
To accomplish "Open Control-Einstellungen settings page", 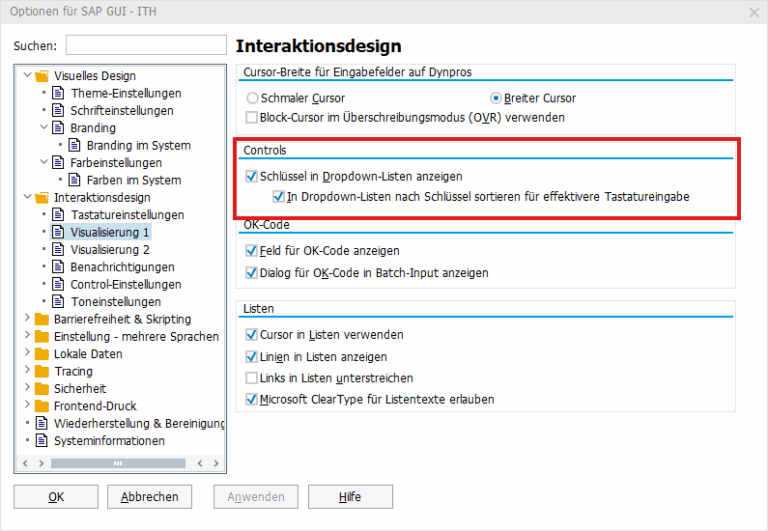I will click(x=126, y=285).
